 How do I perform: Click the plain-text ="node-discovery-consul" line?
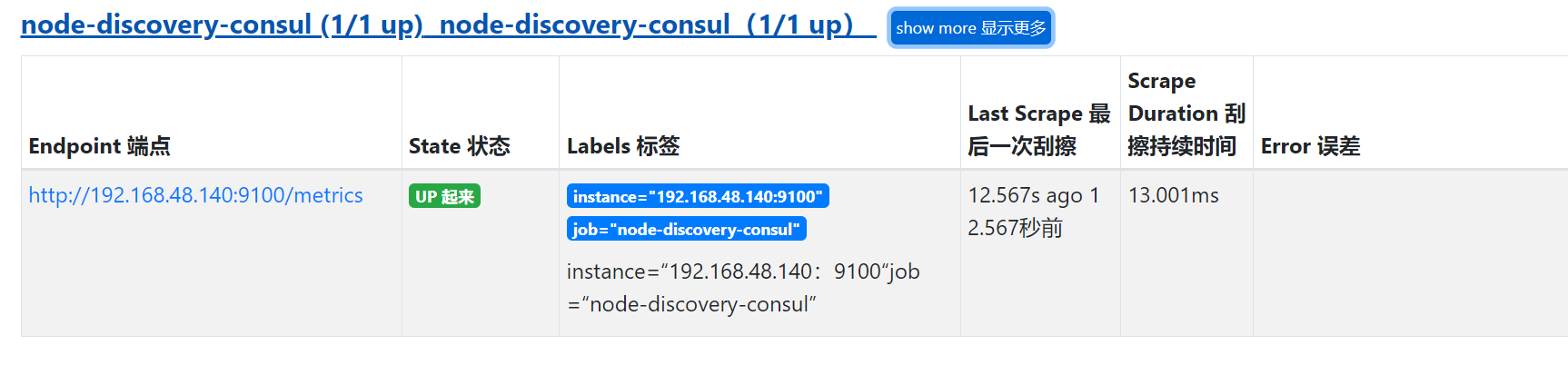point(691,304)
